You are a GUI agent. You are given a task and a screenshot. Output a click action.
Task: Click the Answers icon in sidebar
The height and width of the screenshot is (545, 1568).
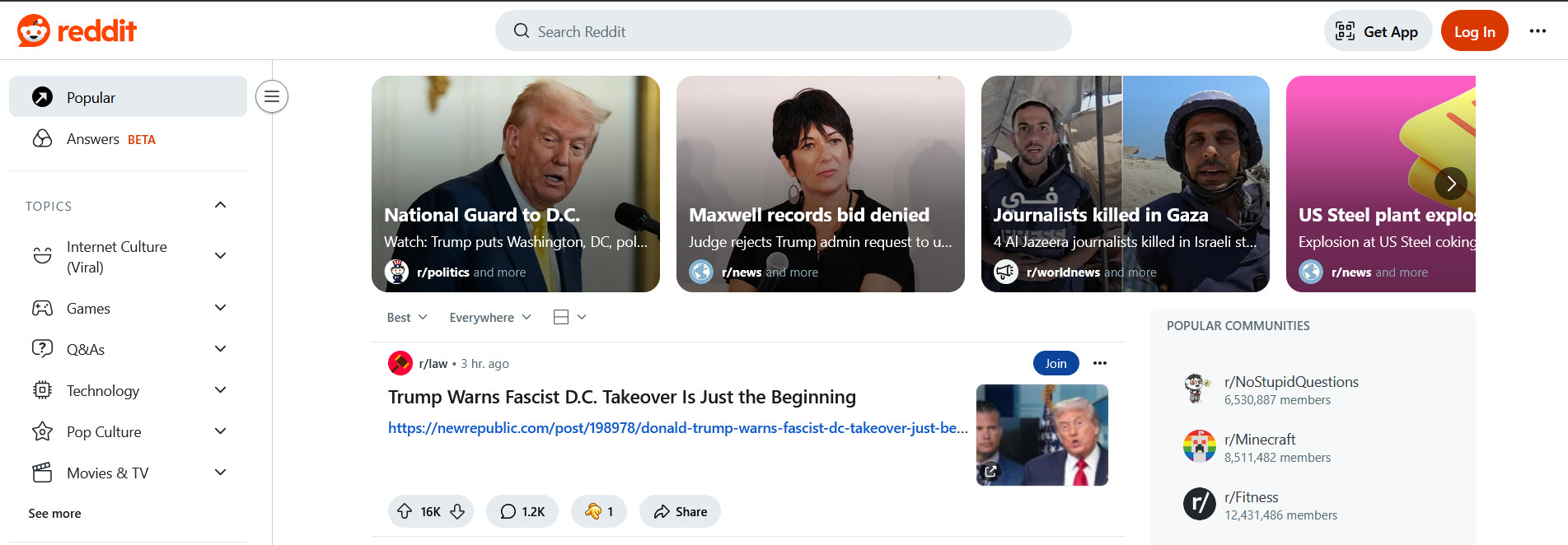[42, 138]
